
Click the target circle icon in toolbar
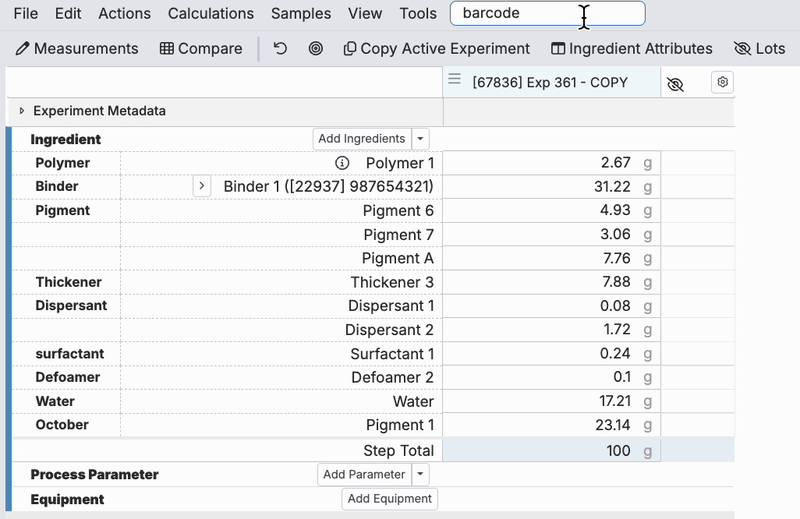pos(316,48)
